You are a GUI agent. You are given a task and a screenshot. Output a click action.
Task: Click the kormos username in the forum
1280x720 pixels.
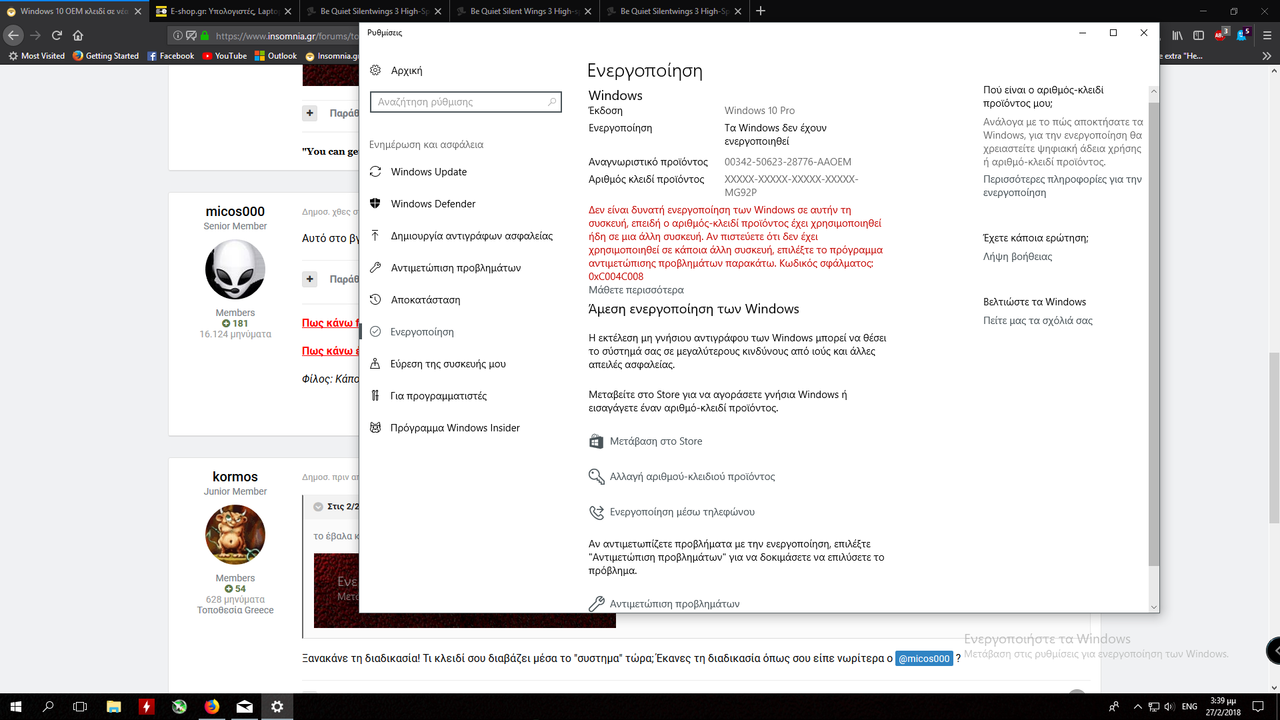(235, 477)
